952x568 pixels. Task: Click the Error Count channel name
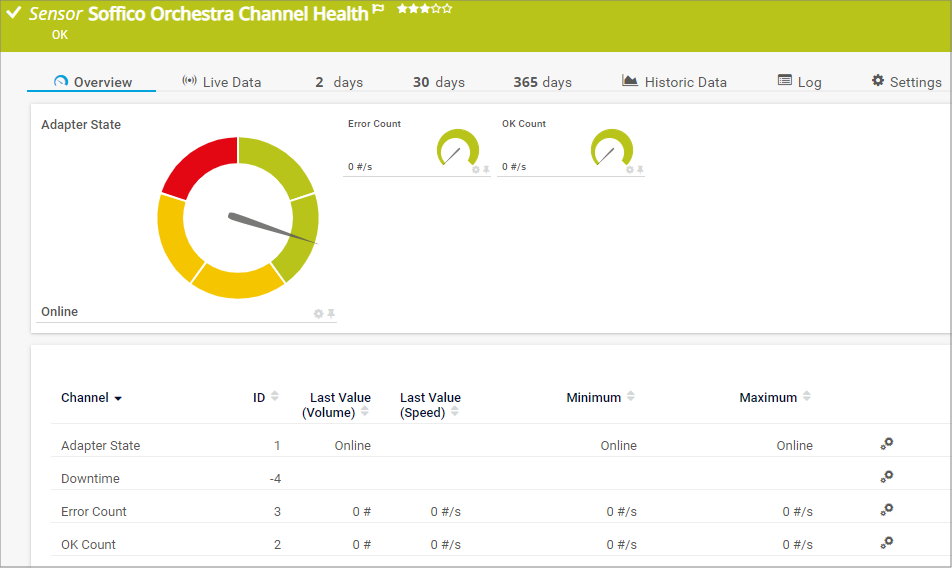(94, 512)
